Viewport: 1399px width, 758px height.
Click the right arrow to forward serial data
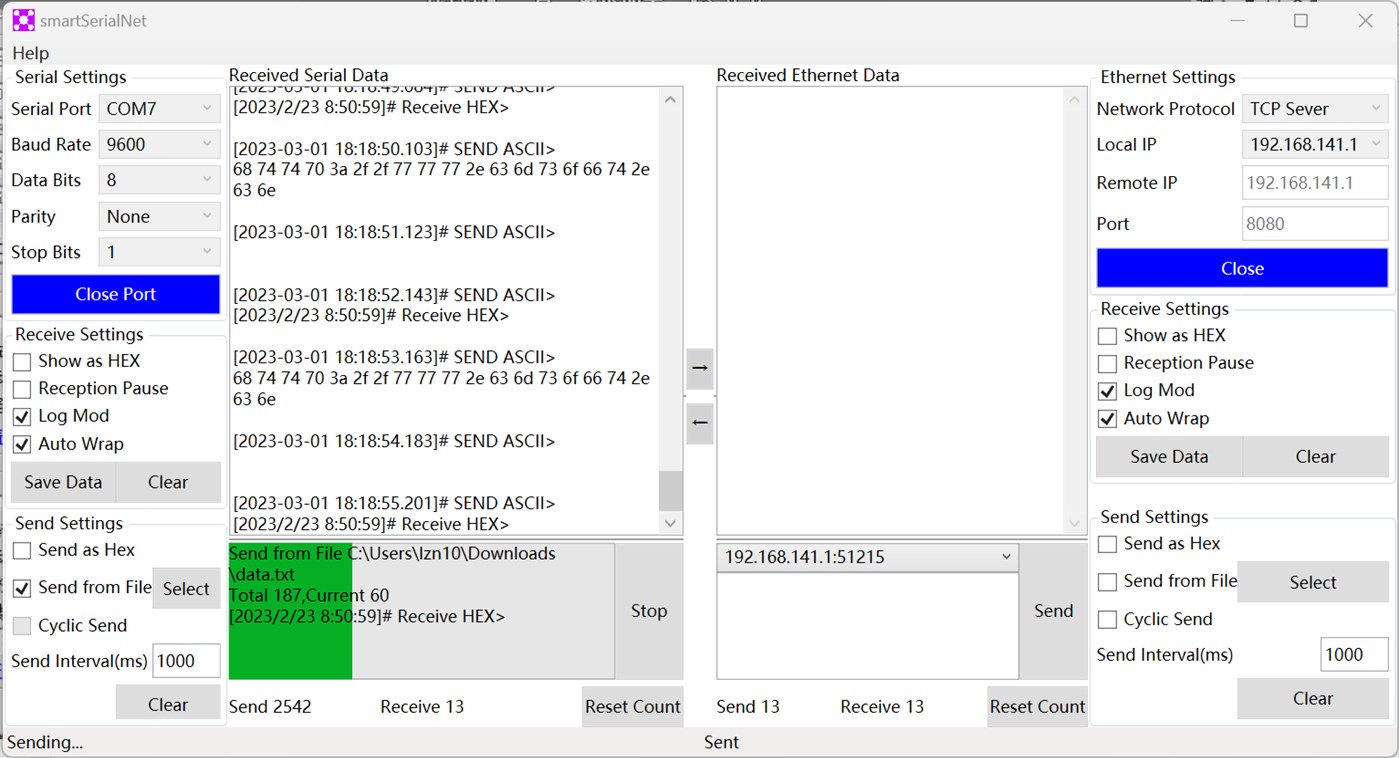point(699,369)
